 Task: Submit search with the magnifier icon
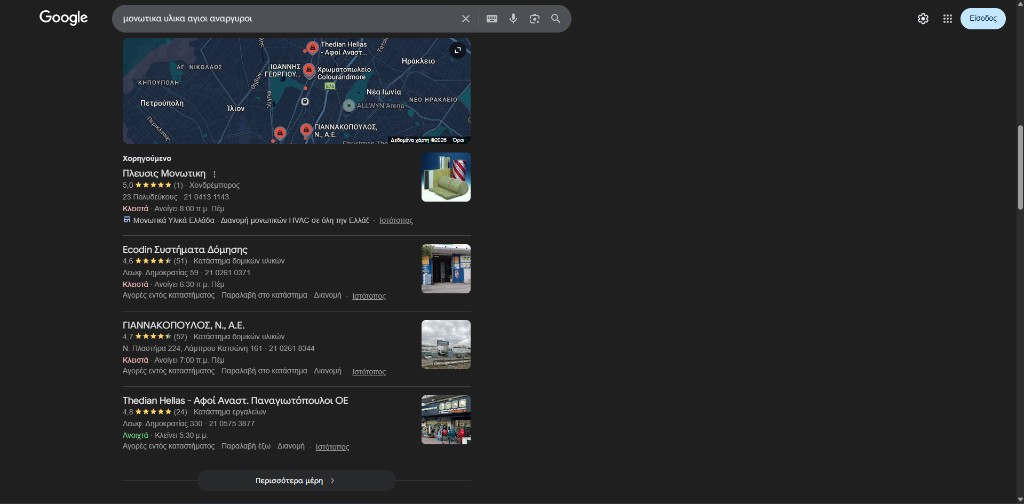[556, 19]
